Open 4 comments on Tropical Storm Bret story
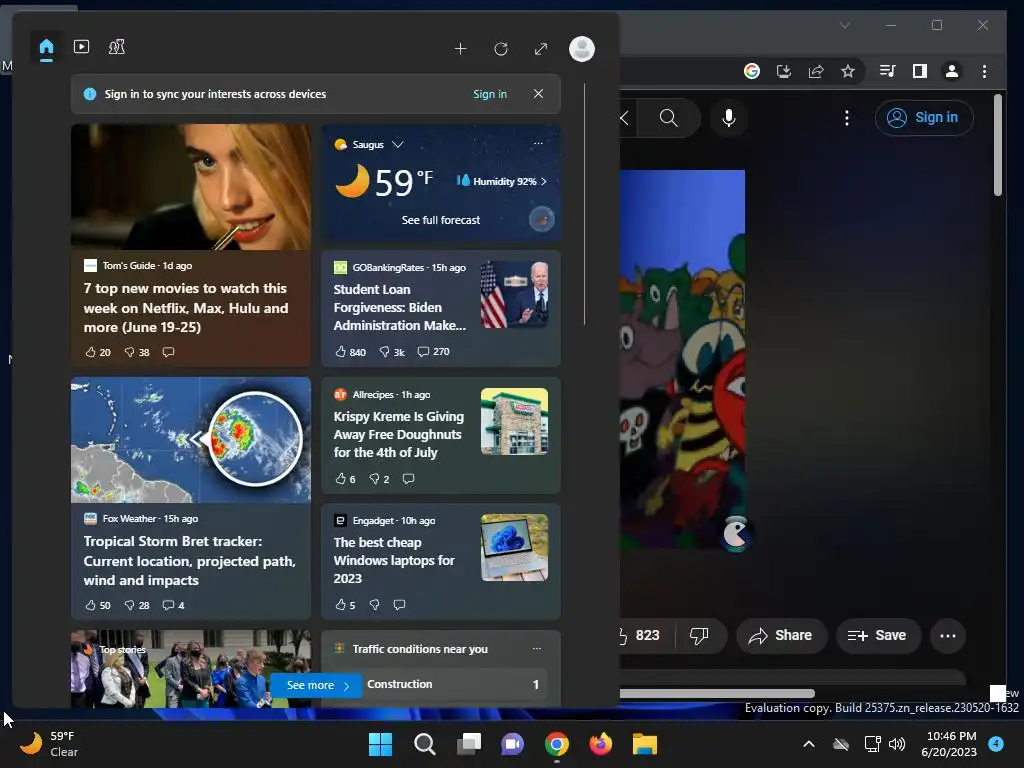This screenshot has height=768, width=1024. (173, 605)
